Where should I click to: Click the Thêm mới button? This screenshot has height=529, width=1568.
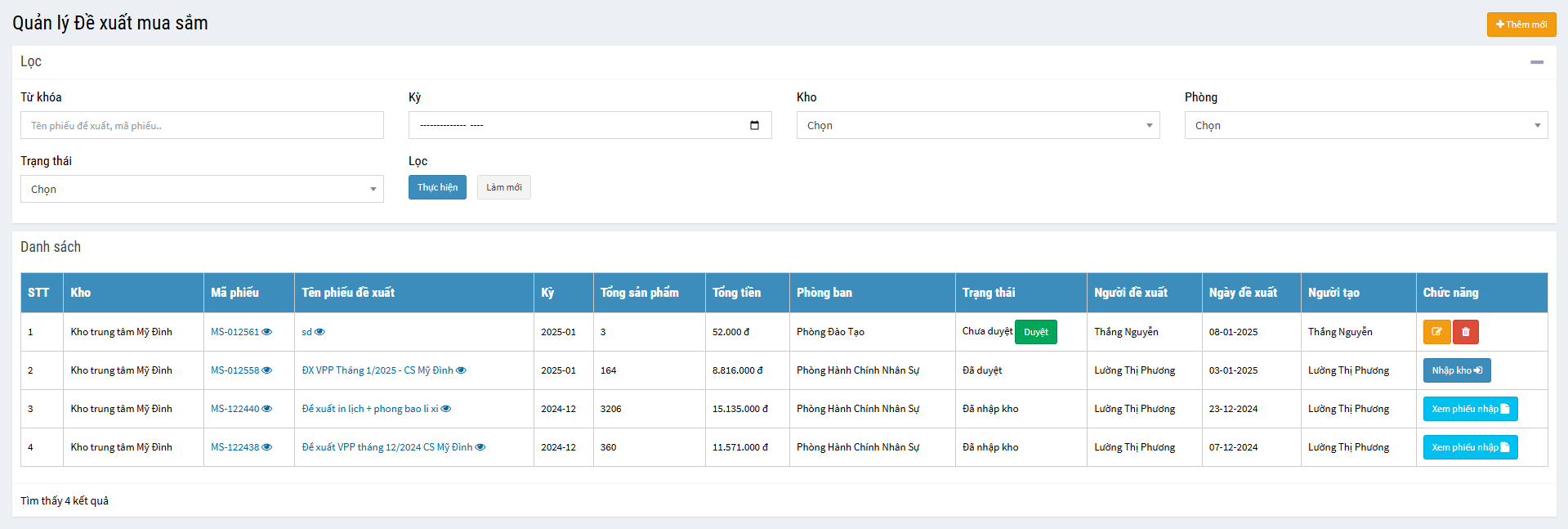[1521, 25]
